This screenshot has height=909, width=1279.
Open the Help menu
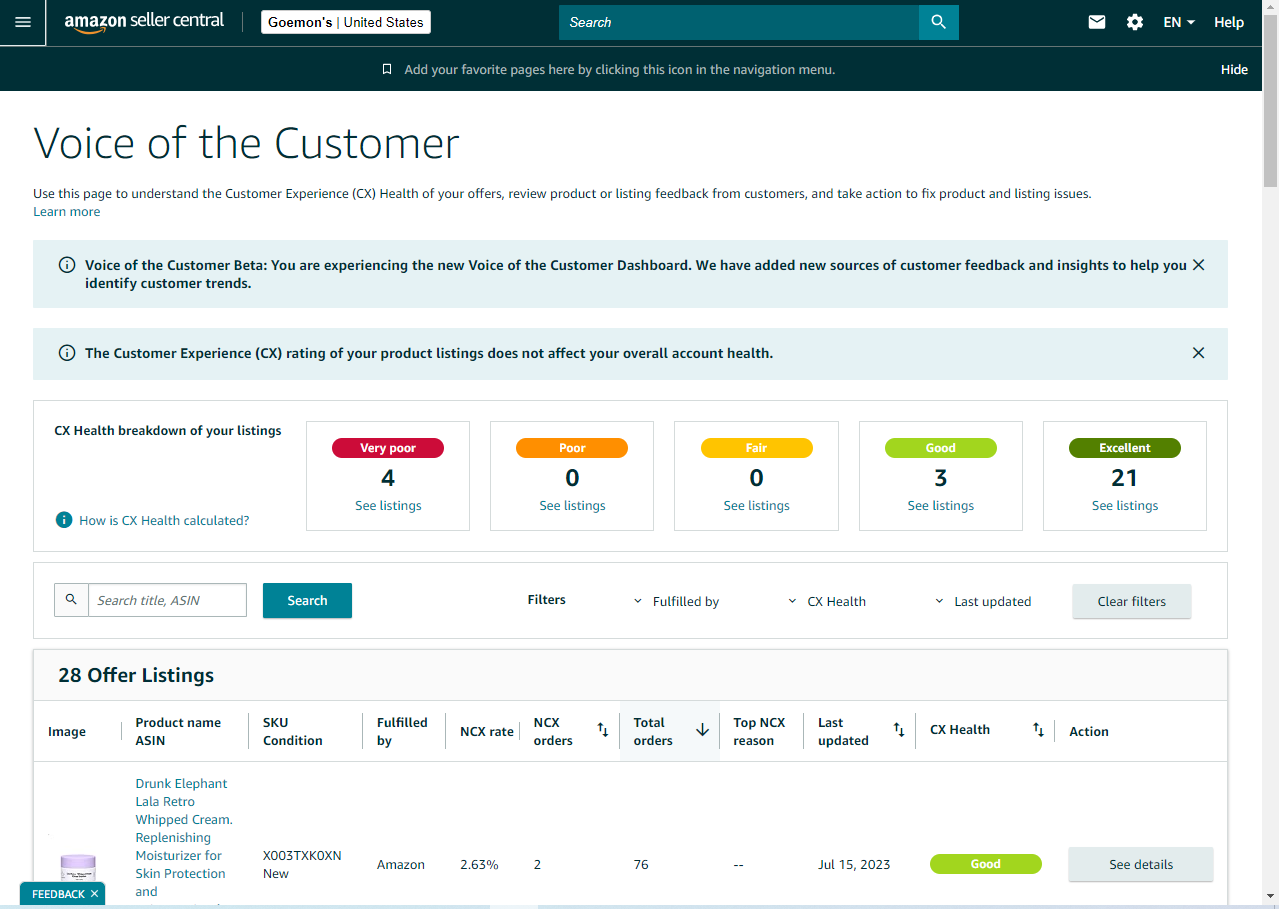point(1229,22)
